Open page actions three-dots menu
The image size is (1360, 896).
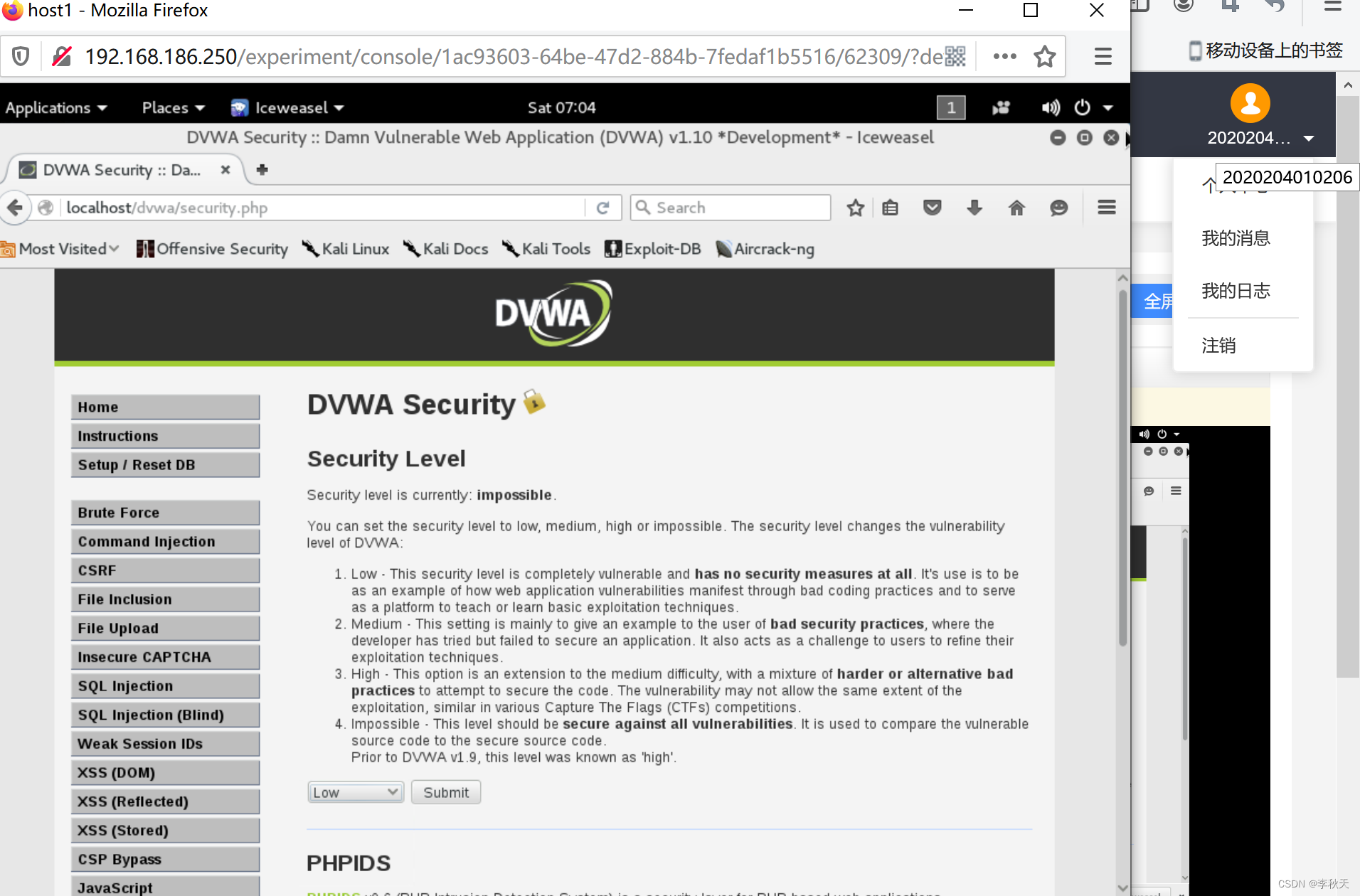(x=1004, y=56)
